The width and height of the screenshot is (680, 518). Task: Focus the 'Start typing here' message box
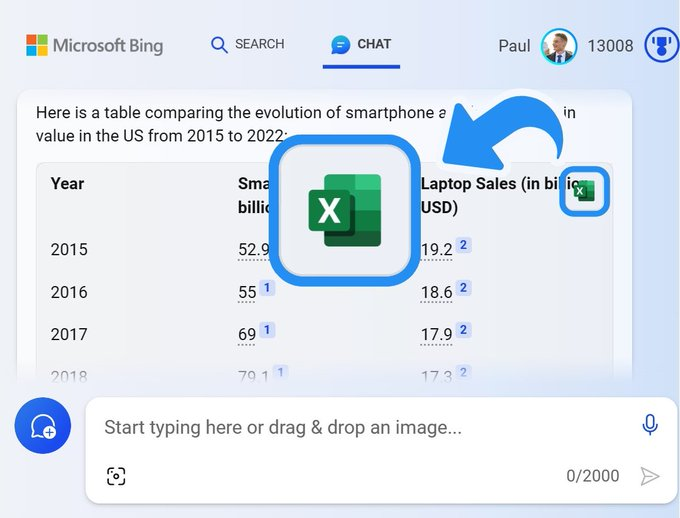360,427
